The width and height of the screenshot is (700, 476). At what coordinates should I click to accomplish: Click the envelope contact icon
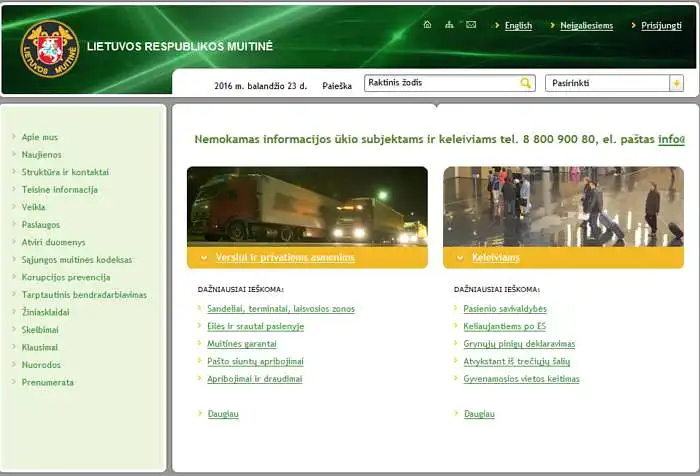click(x=471, y=25)
